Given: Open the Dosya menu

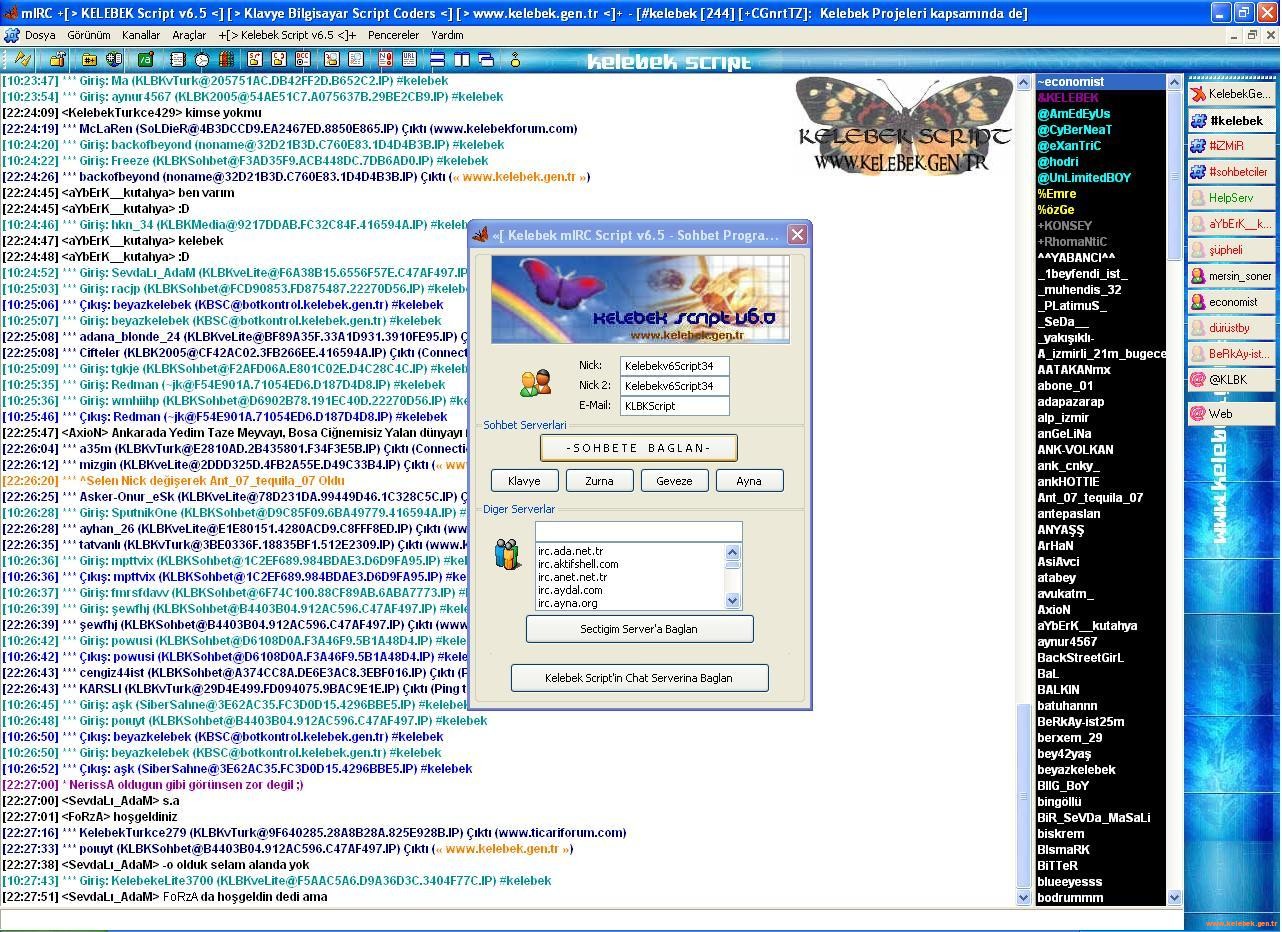Looking at the screenshot, I should click(x=41, y=35).
